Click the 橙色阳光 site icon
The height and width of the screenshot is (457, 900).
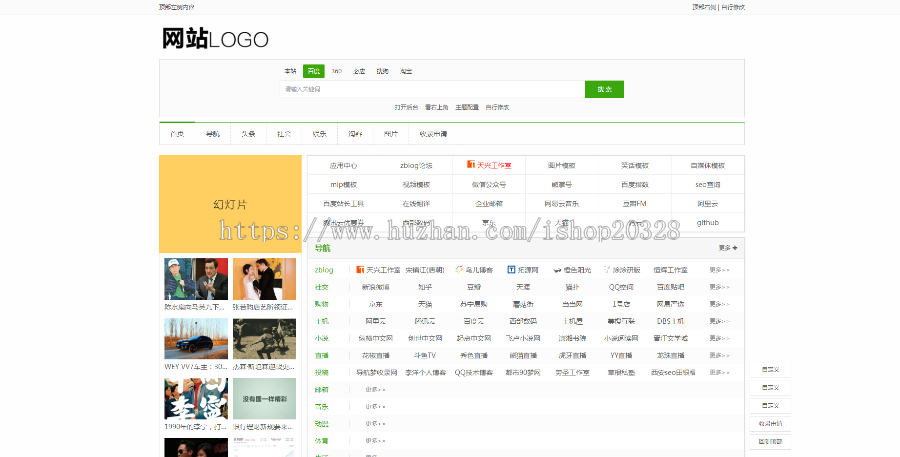pyautogui.click(x=557, y=270)
